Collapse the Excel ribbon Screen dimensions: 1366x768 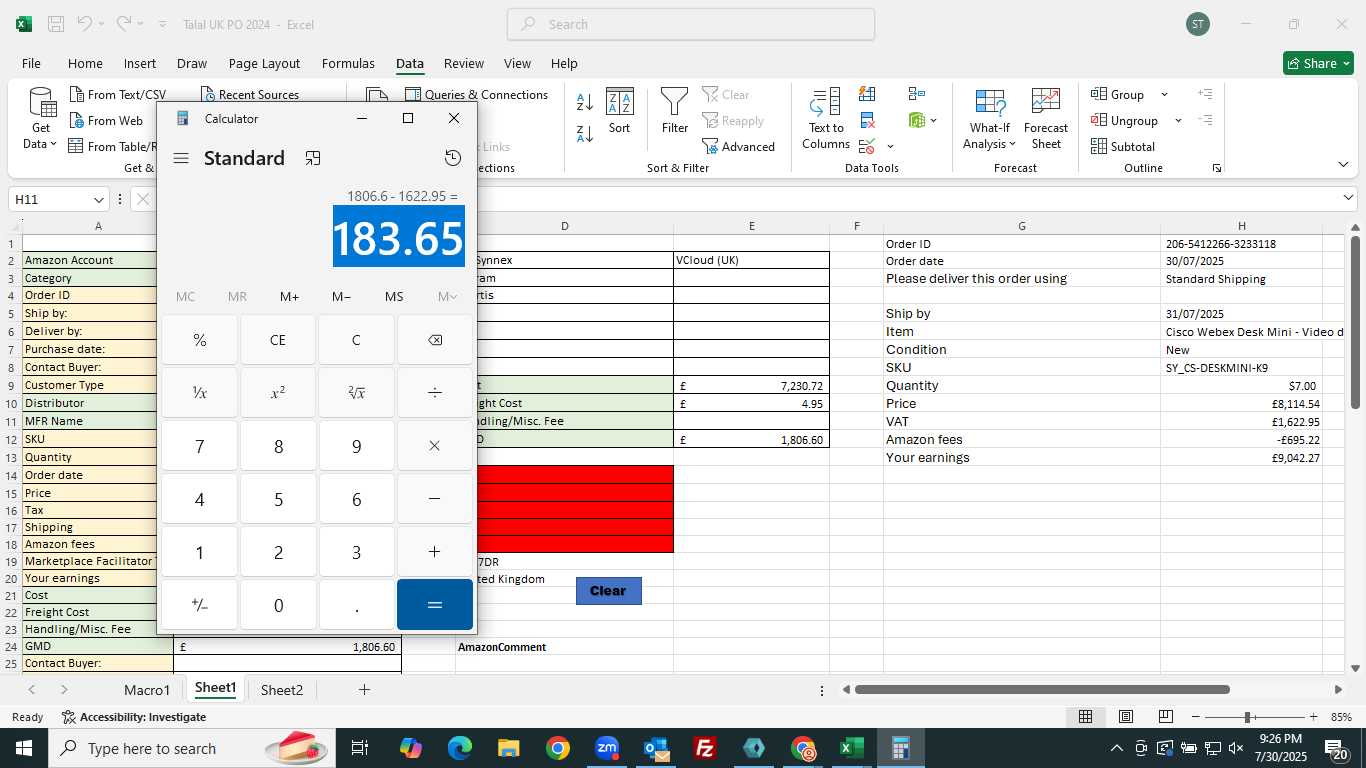pyautogui.click(x=1344, y=165)
